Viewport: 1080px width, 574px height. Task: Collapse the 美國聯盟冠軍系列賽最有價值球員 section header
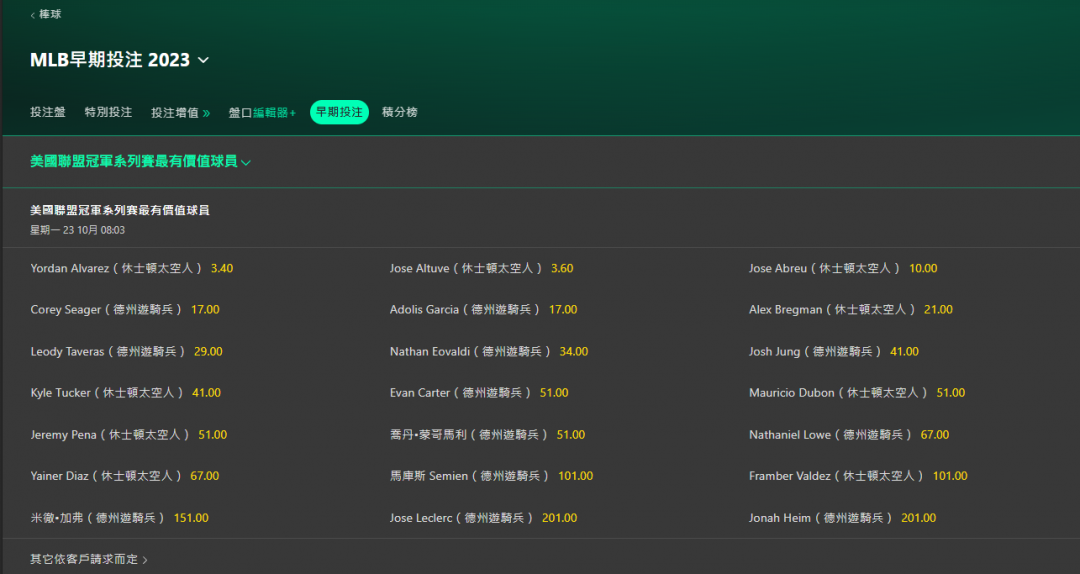click(x=140, y=161)
